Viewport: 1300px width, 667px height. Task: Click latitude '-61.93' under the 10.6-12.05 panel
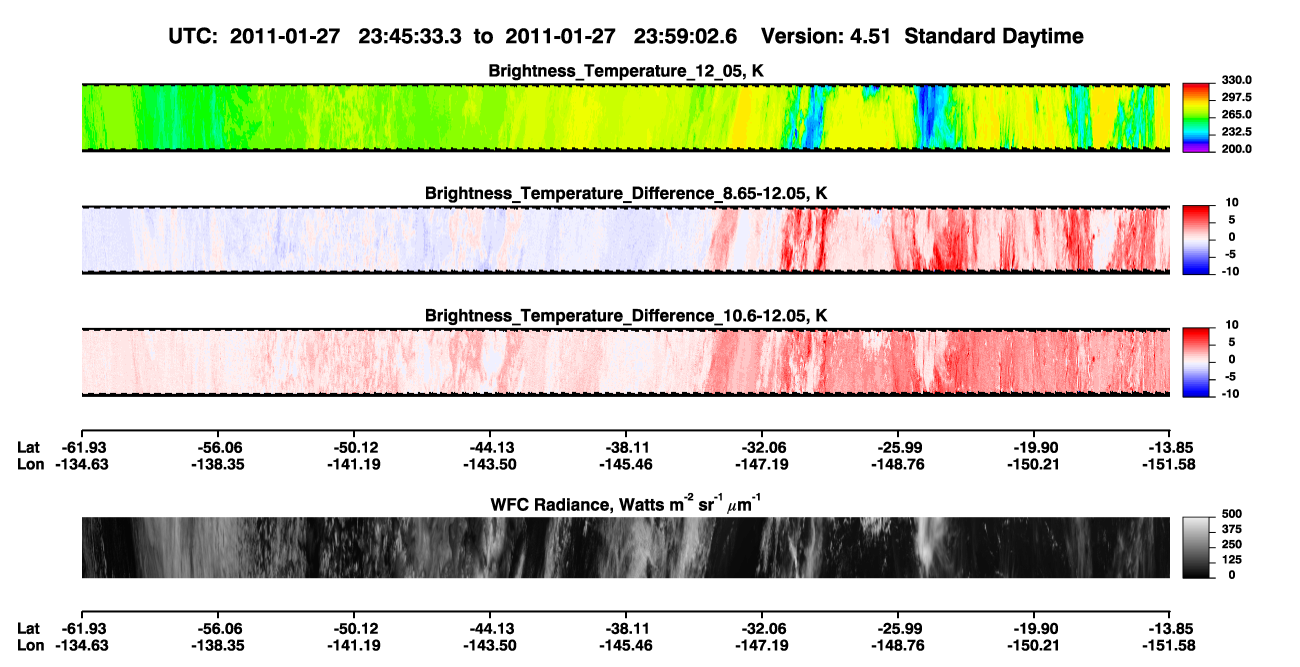click(82, 448)
